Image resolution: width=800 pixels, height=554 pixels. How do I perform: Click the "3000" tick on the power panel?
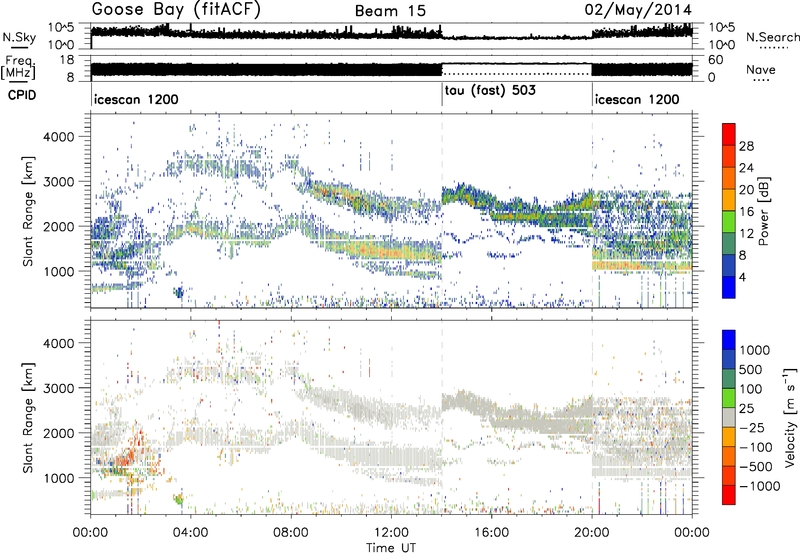pos(58,182)
